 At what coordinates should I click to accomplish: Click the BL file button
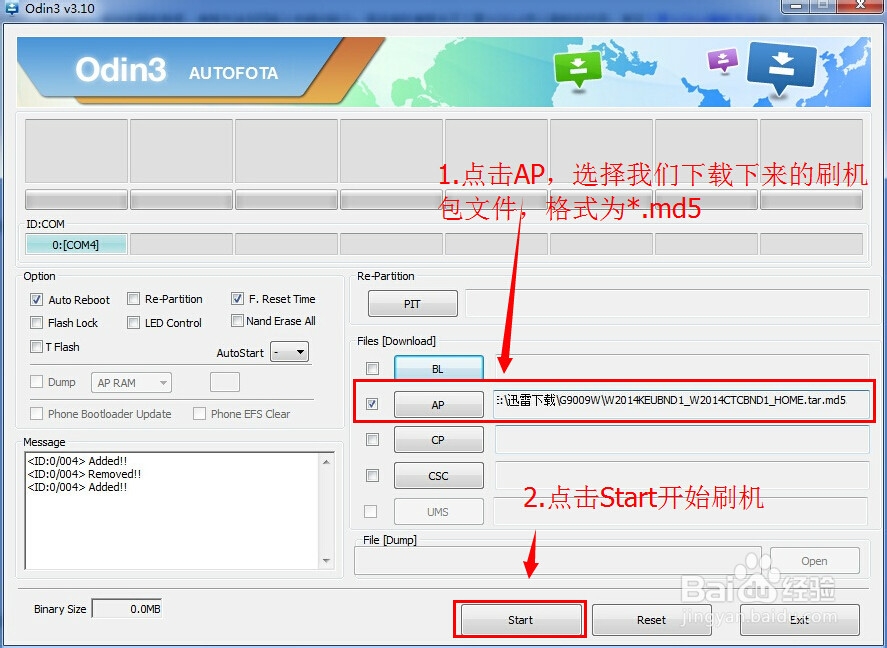[x=438, y=369]
